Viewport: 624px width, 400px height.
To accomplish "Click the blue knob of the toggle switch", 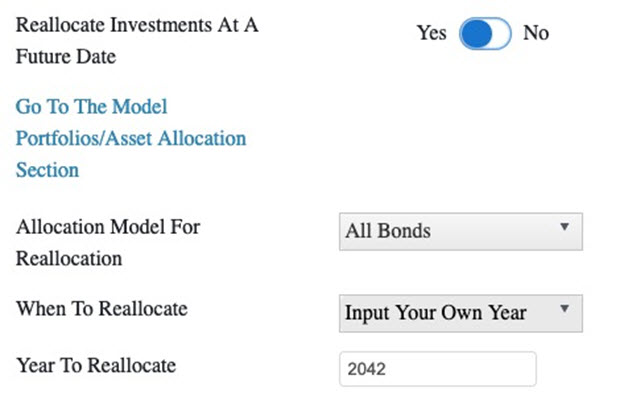I will click(476, 33).
